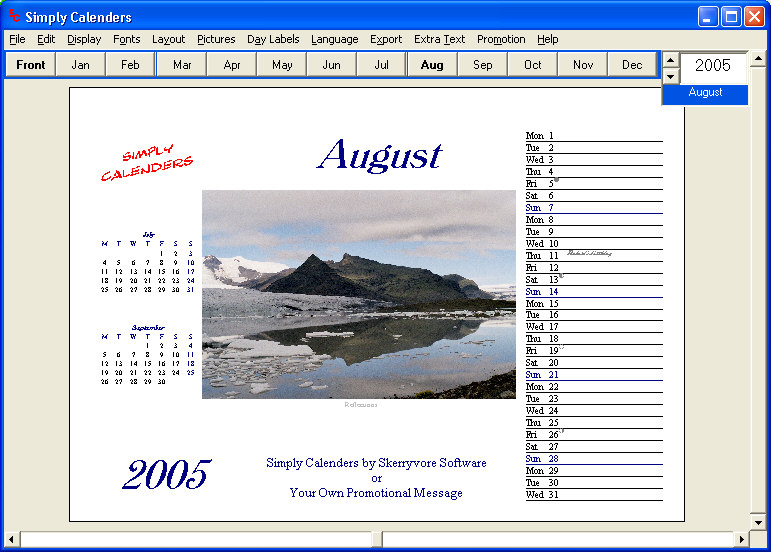Click the 'Sun 21' day row
The height and width of the screenshot is (552, 771).
[594, 375]
